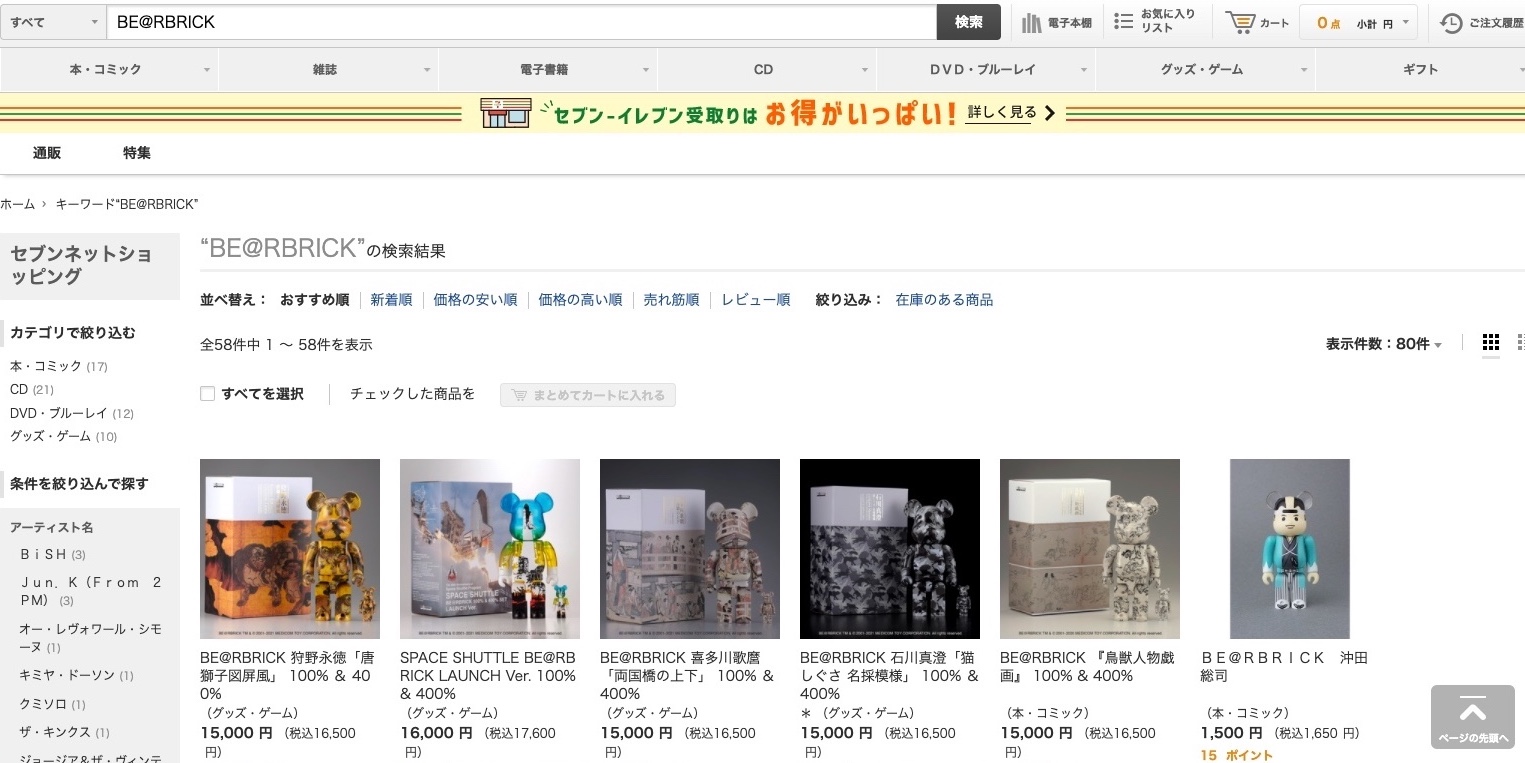
Task: Filter category DVD・ブルーレイ (12)
Action: click(x=72, y=413)
